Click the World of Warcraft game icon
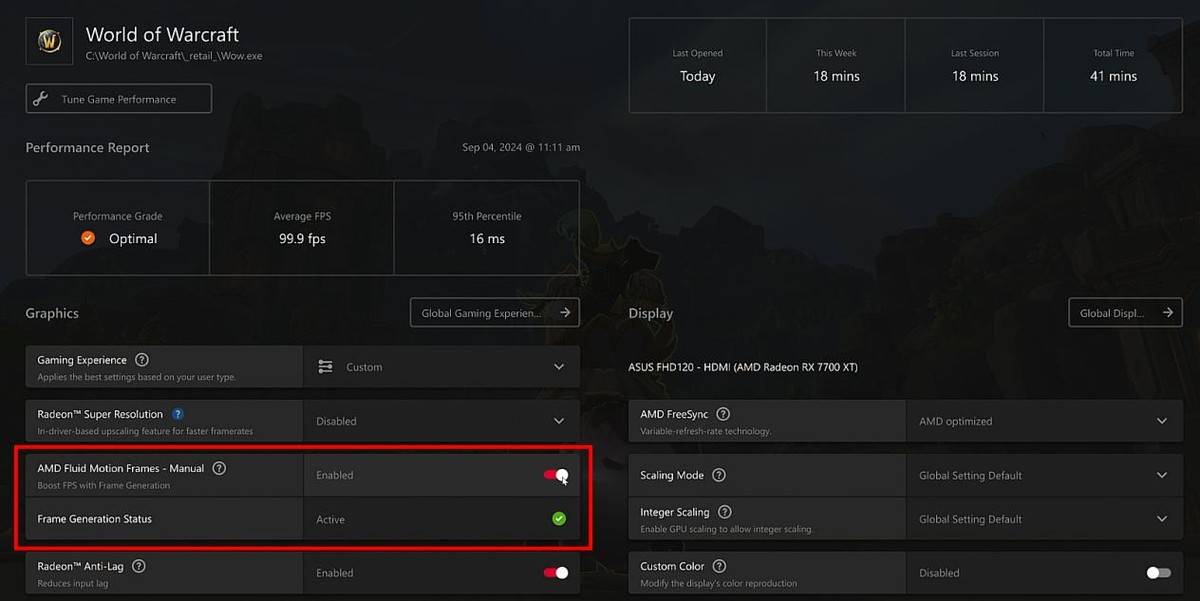 click(49, 41)
